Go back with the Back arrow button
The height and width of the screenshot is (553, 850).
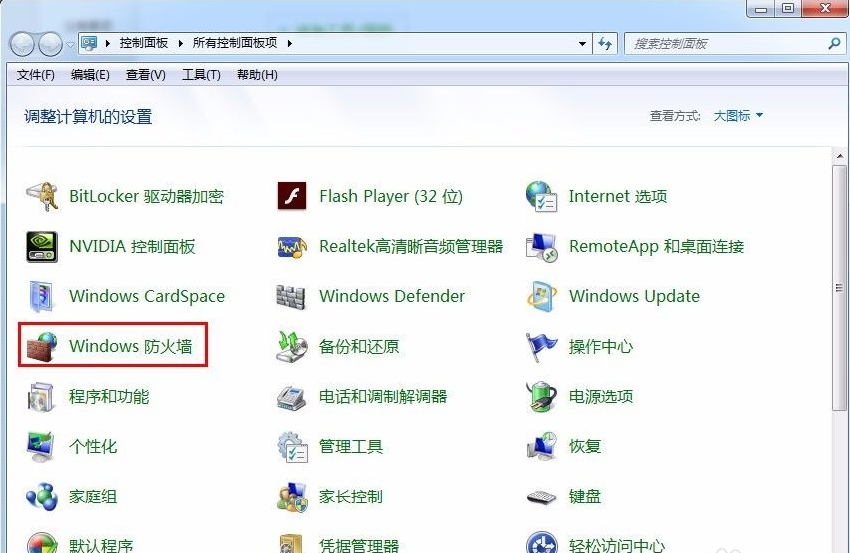click(x=23, y=44)
